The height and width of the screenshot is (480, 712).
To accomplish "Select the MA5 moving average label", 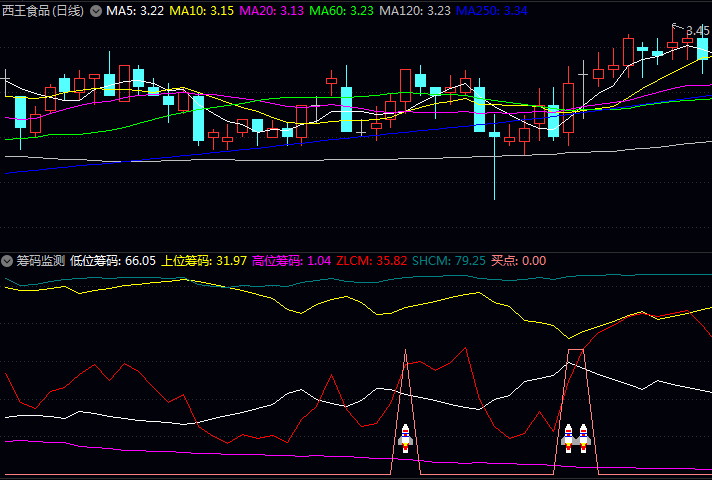I will point(135,11).
